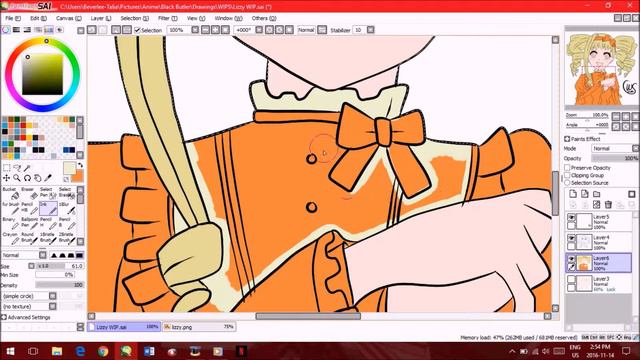Hide Layer4 with its eye toggle
This screenshot has width=640, height=360.
pos(571,238)
